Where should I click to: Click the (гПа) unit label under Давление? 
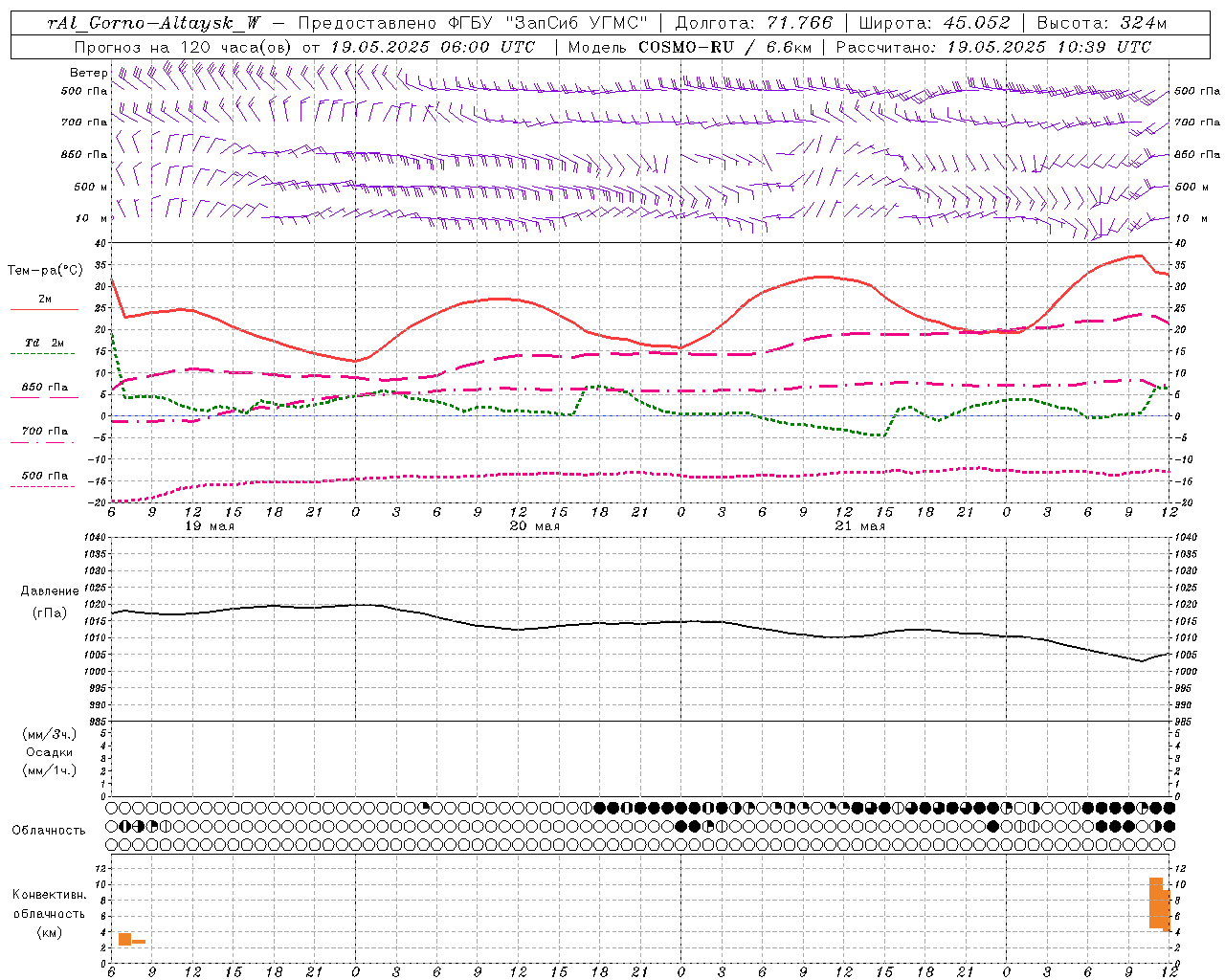coord(50,613)
